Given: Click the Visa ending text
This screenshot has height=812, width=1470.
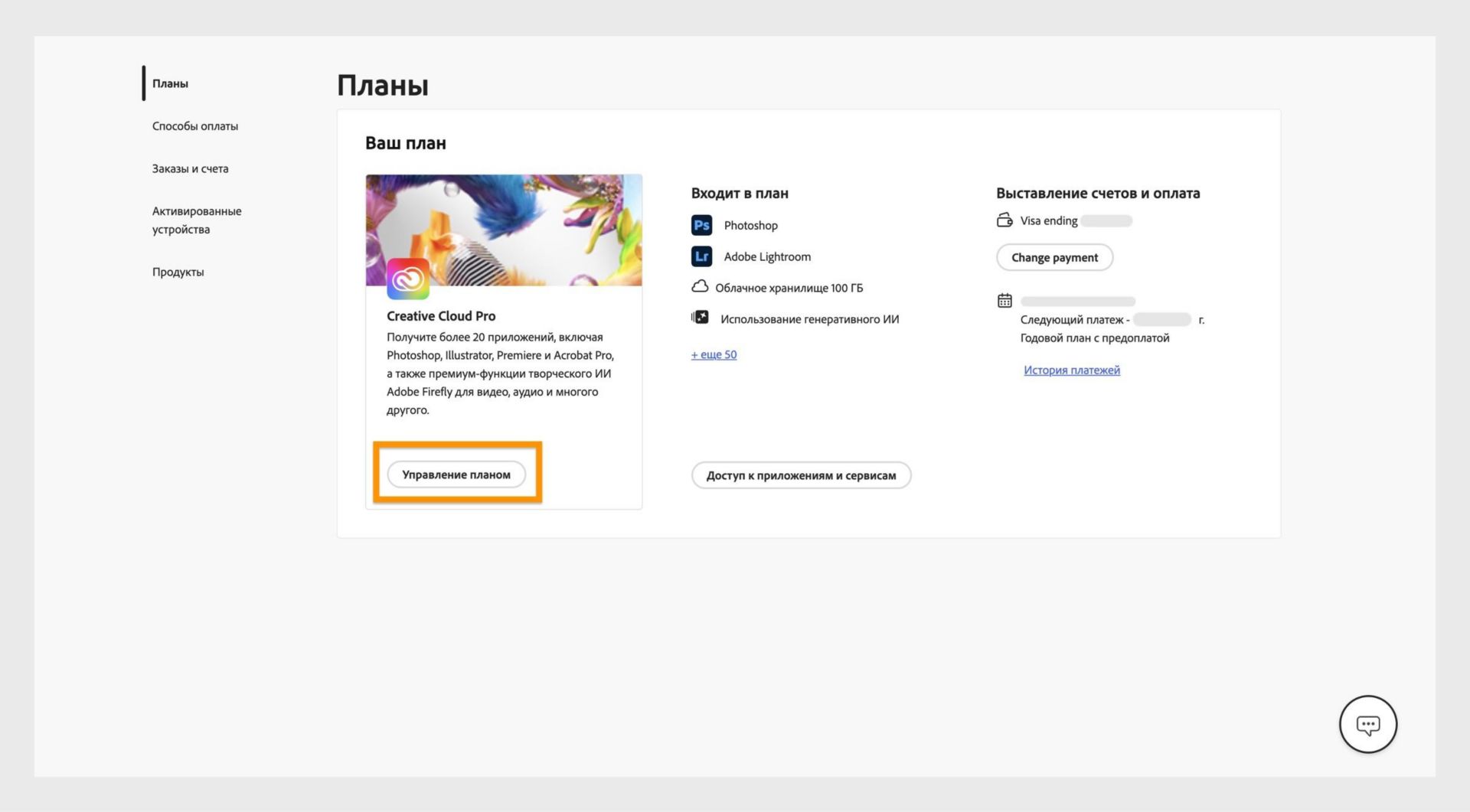Looking at the screenshot, I should pos(1048,221).
